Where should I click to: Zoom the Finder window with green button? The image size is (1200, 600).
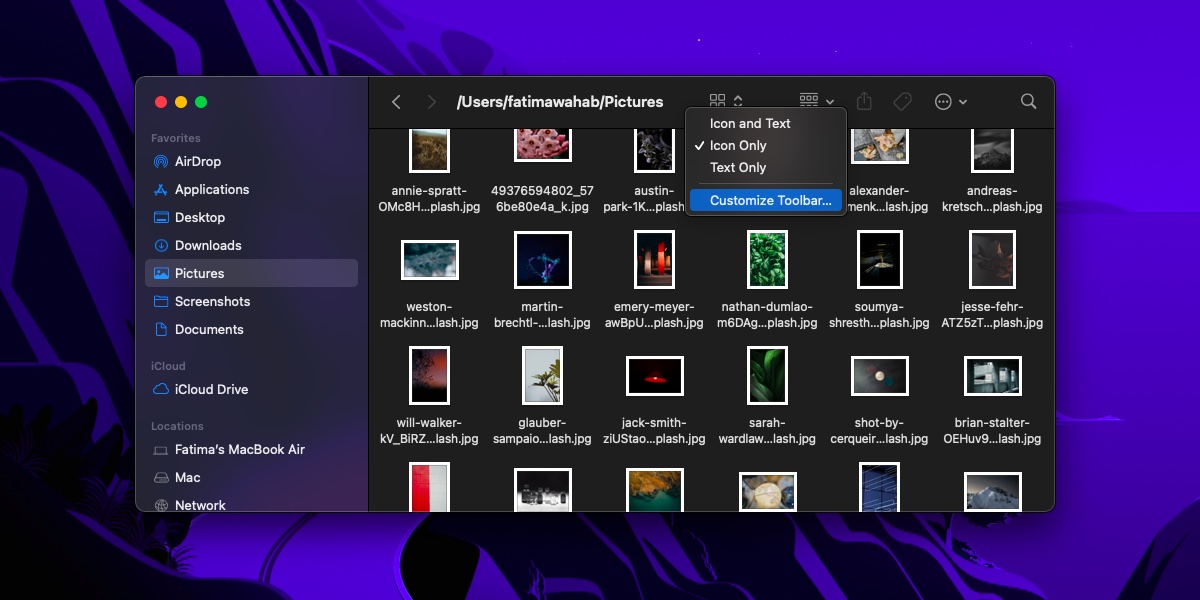[201, 102]
